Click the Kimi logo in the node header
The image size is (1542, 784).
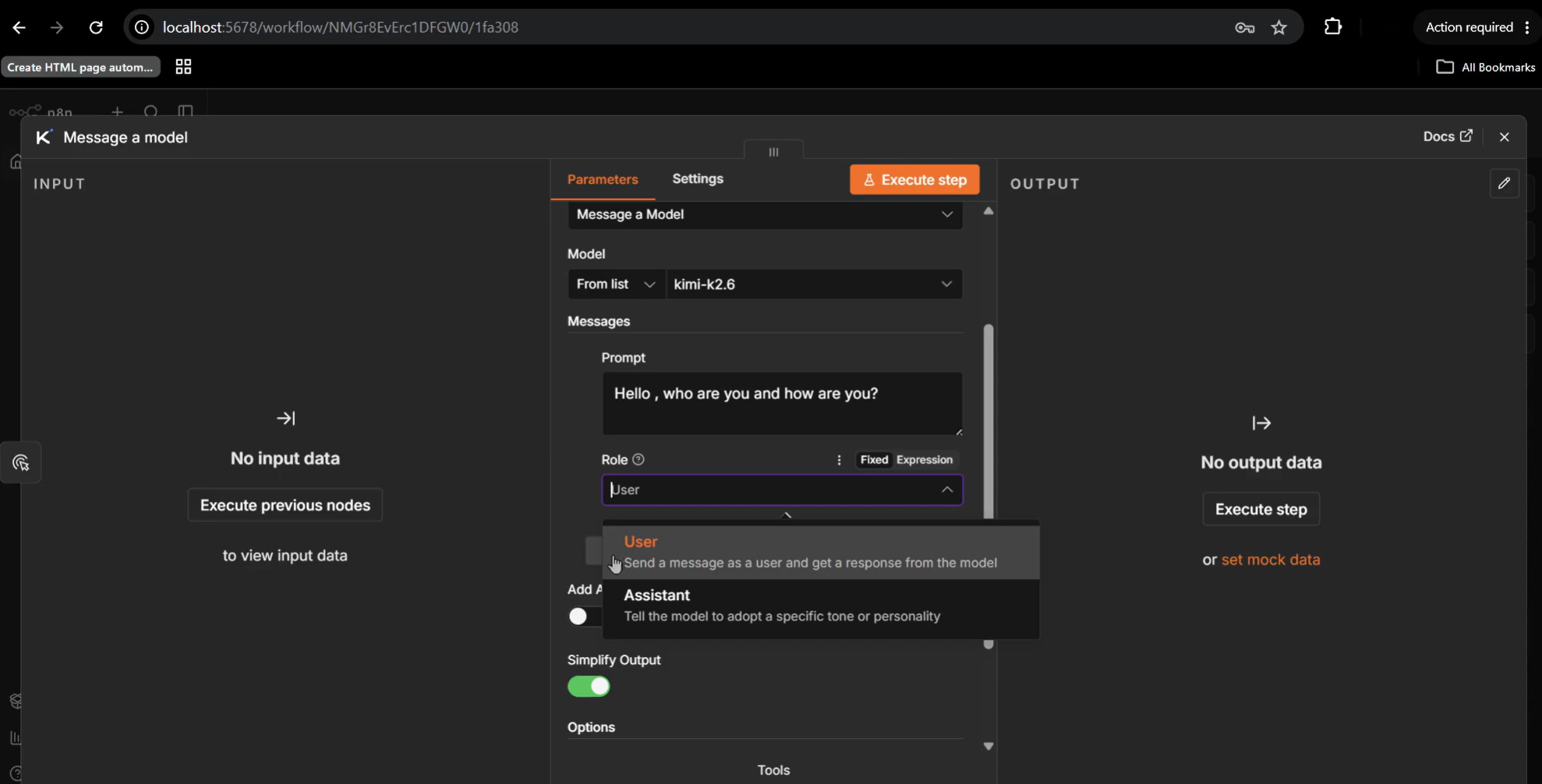click(44, 137)
